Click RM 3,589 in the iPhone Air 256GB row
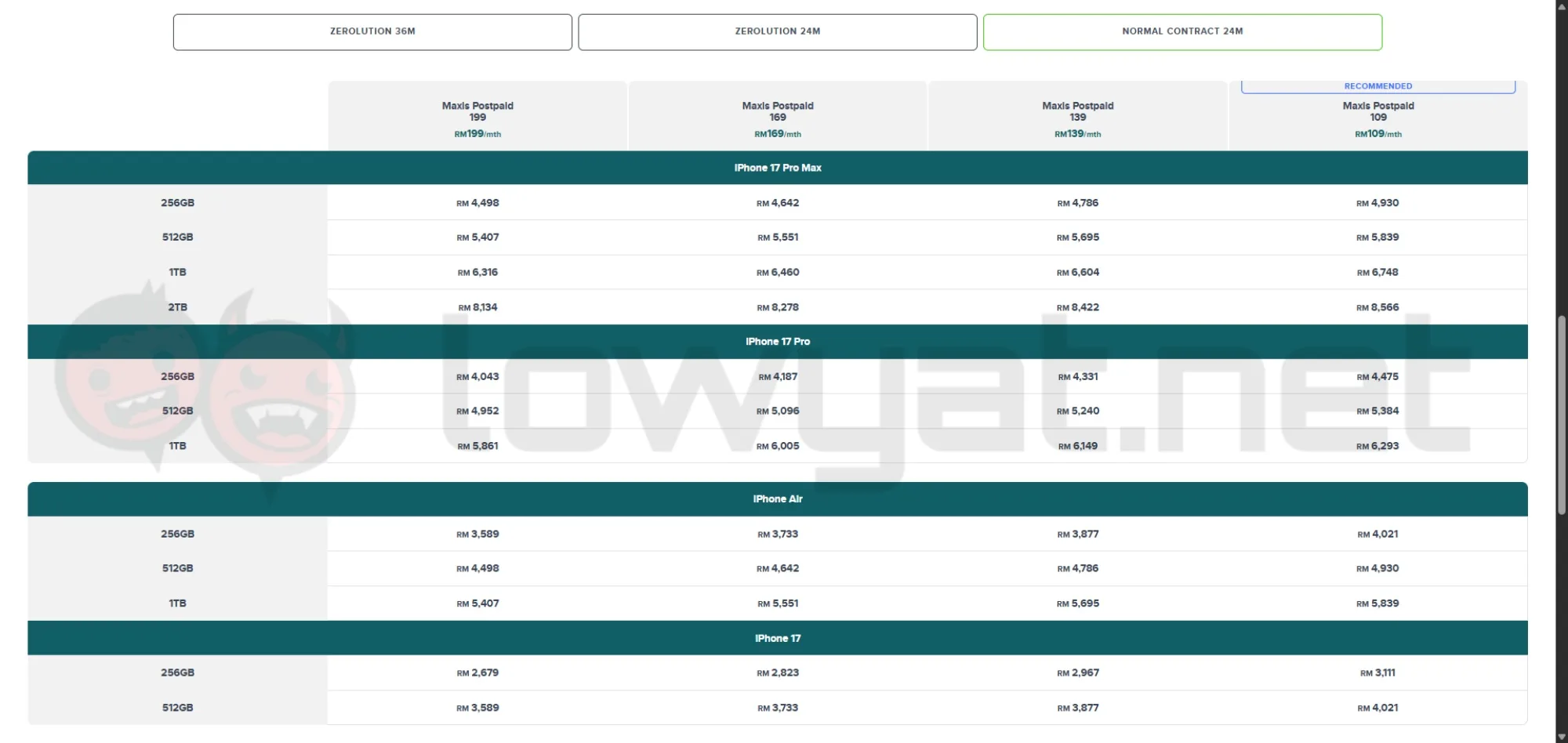This screenshot has width=1568, height=743. [477, 535]
